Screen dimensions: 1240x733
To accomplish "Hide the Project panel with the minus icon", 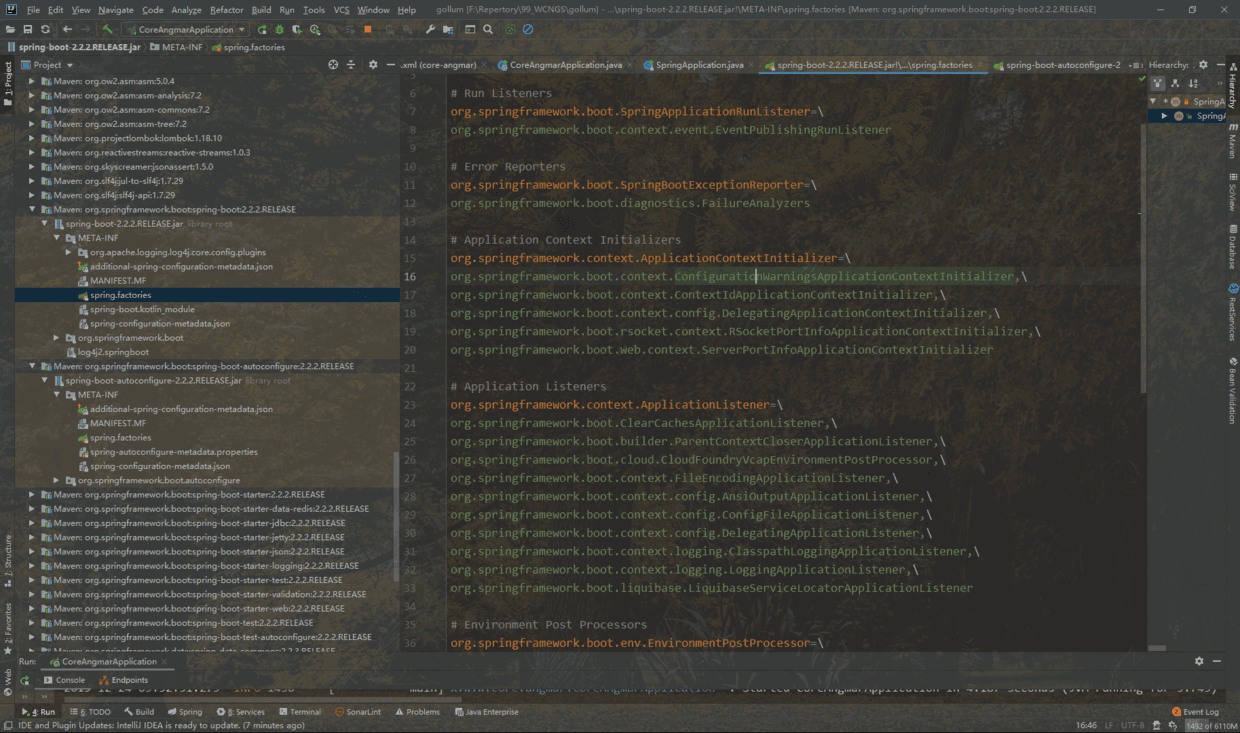I will click(x=390, y=65).
